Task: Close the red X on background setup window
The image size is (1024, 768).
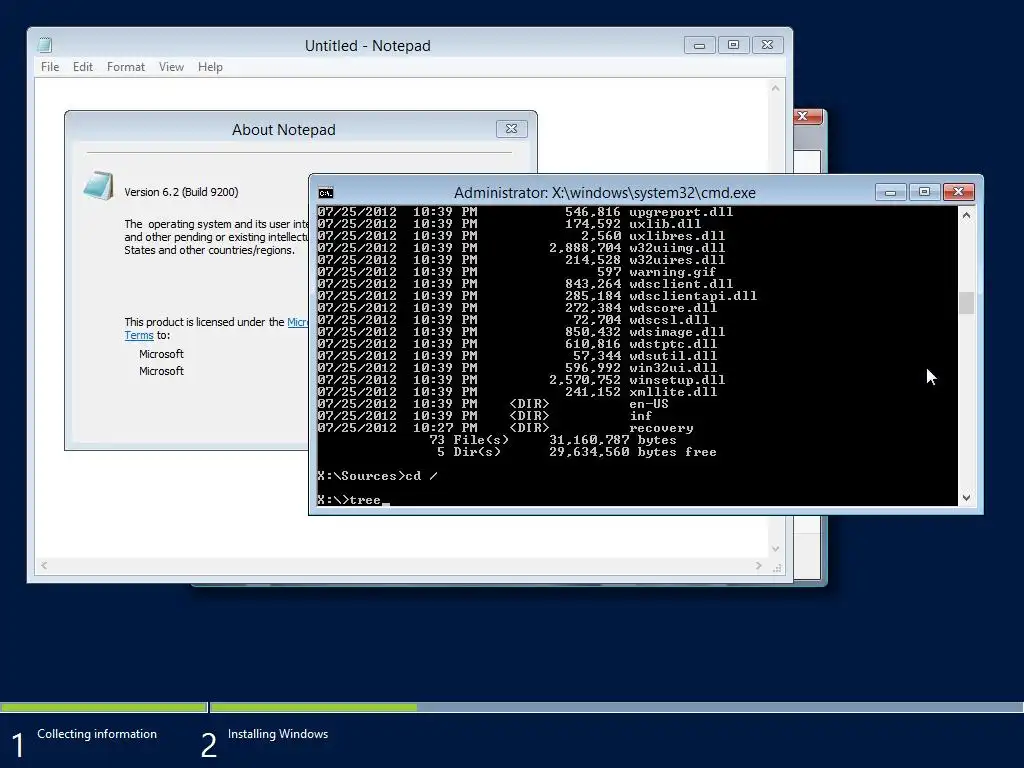Action: [807, 116]
